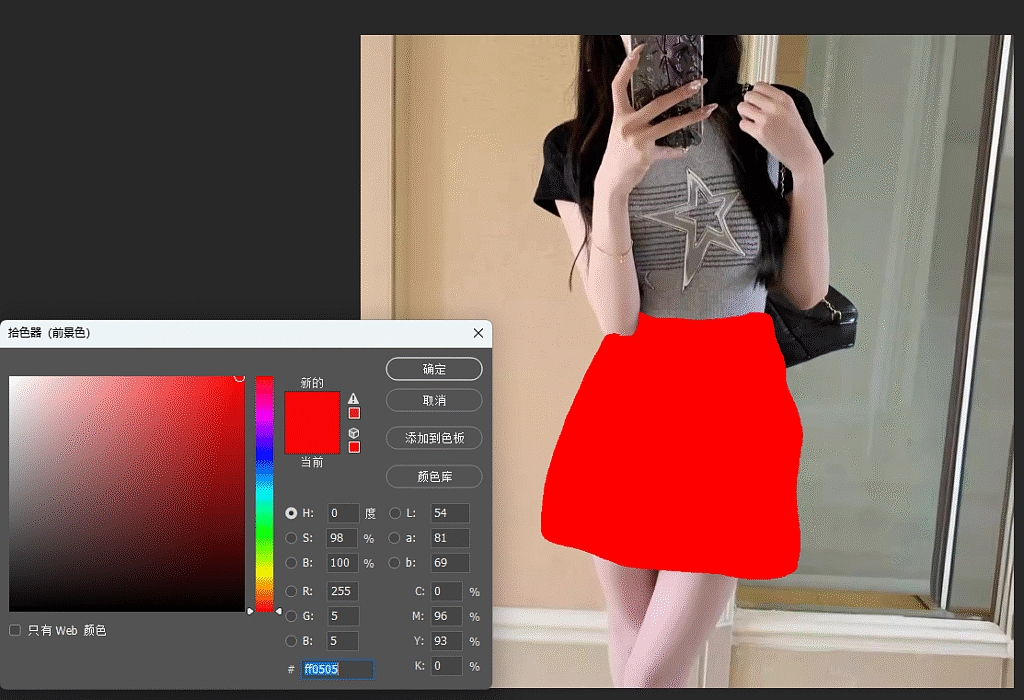This screenshot has width=1024, height=700.
Task: Enable the 只有 Web 颜色 checkbox
Action: (x=15, y=630)
